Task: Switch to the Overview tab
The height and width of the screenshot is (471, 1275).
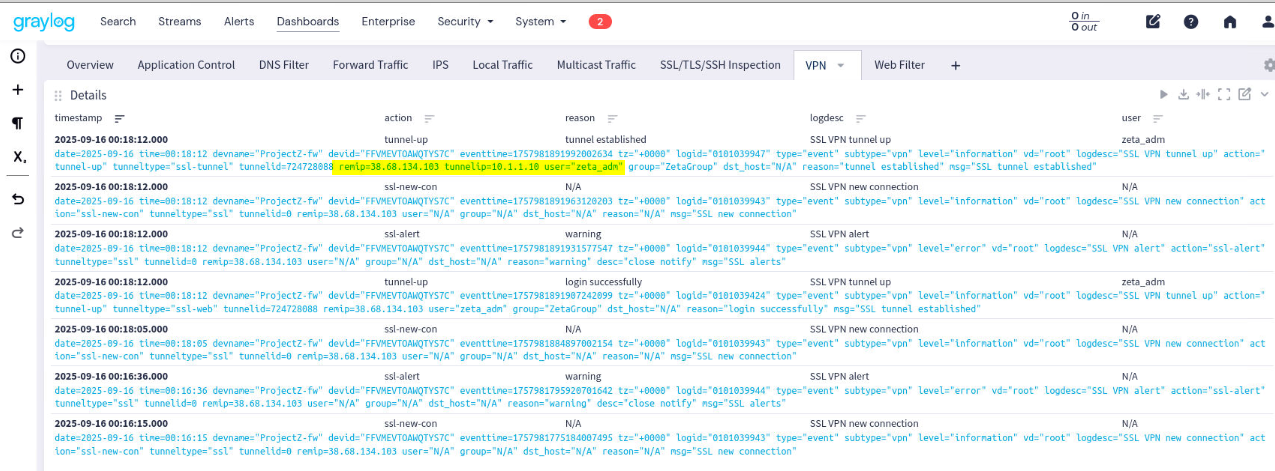Action: pos(90,65)
